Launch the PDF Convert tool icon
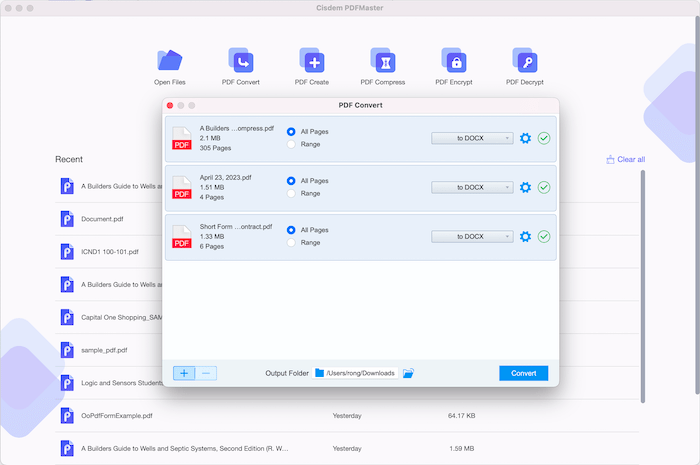 [241, 61]
